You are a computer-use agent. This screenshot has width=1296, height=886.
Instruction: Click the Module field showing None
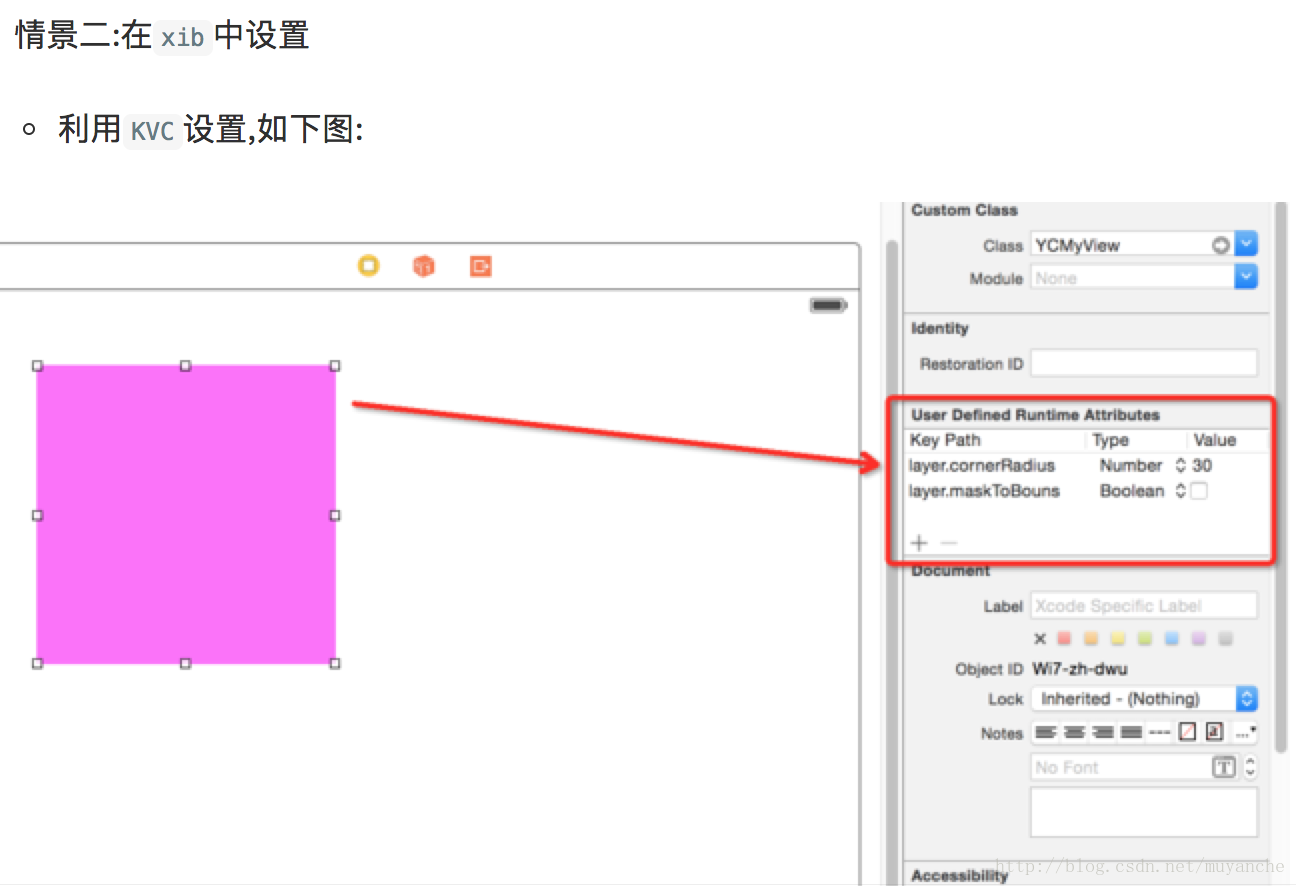point(1132,278)
